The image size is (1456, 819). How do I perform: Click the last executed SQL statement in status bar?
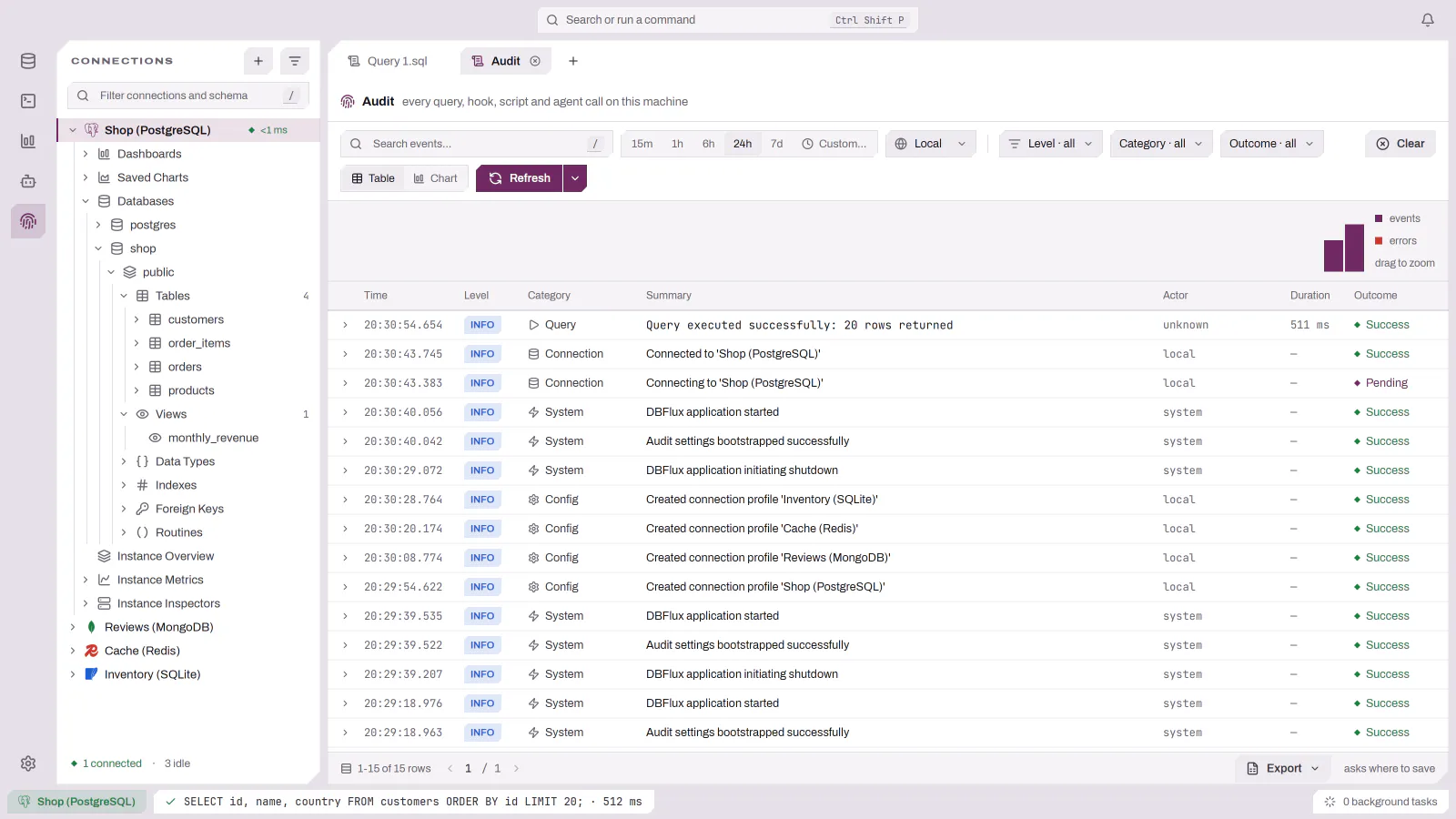405,802
